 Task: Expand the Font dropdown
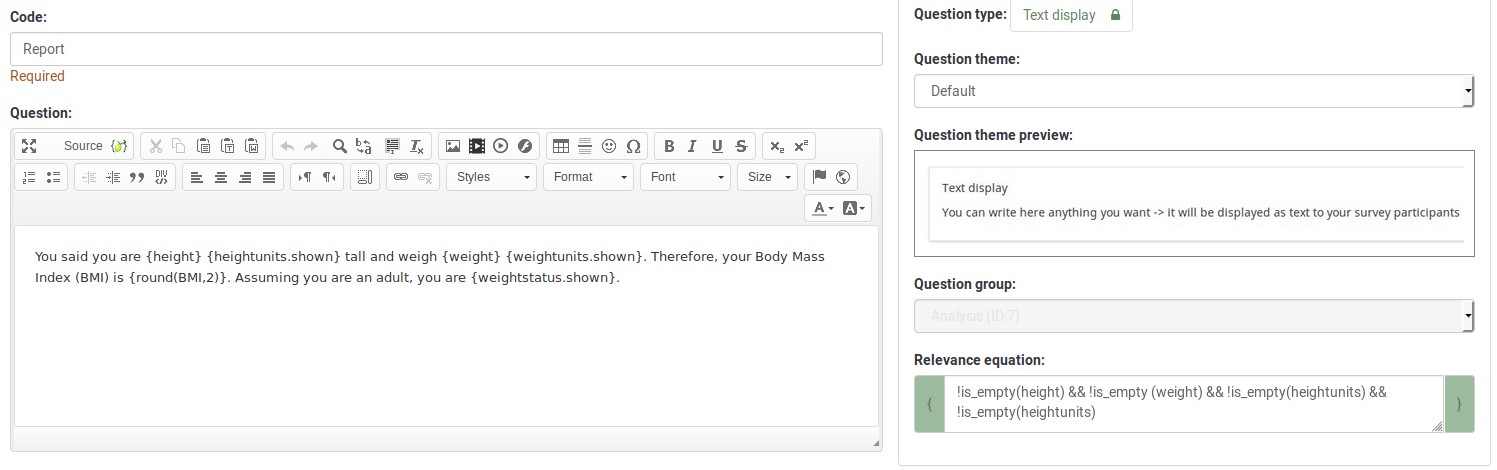(688, 177)
